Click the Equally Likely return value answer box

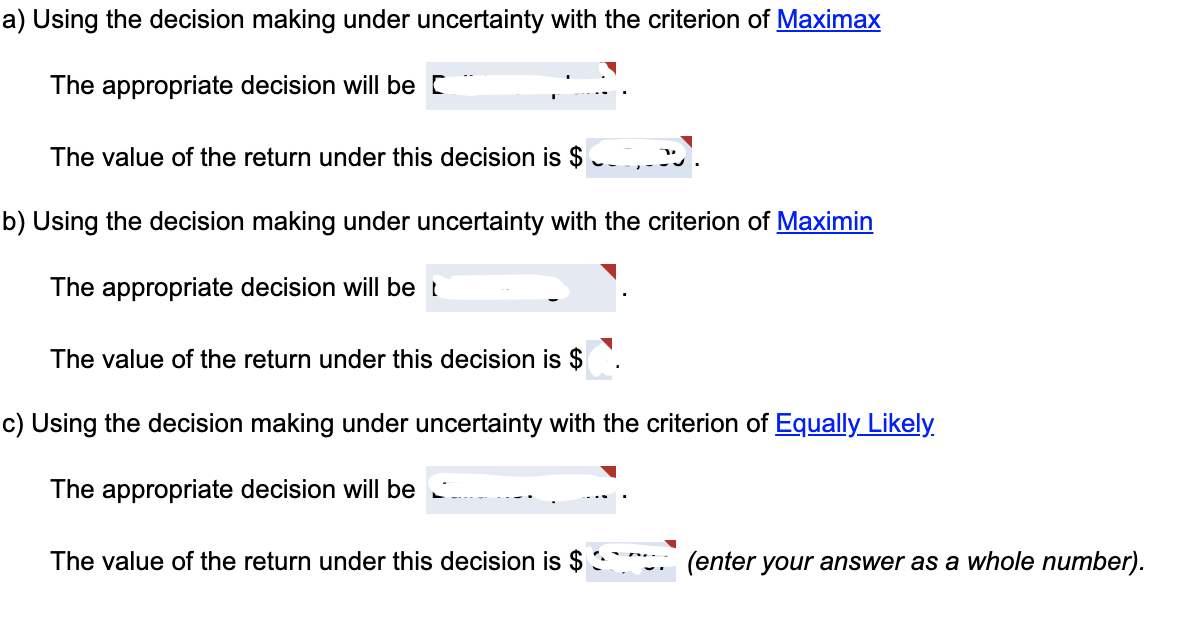(630, 559)
